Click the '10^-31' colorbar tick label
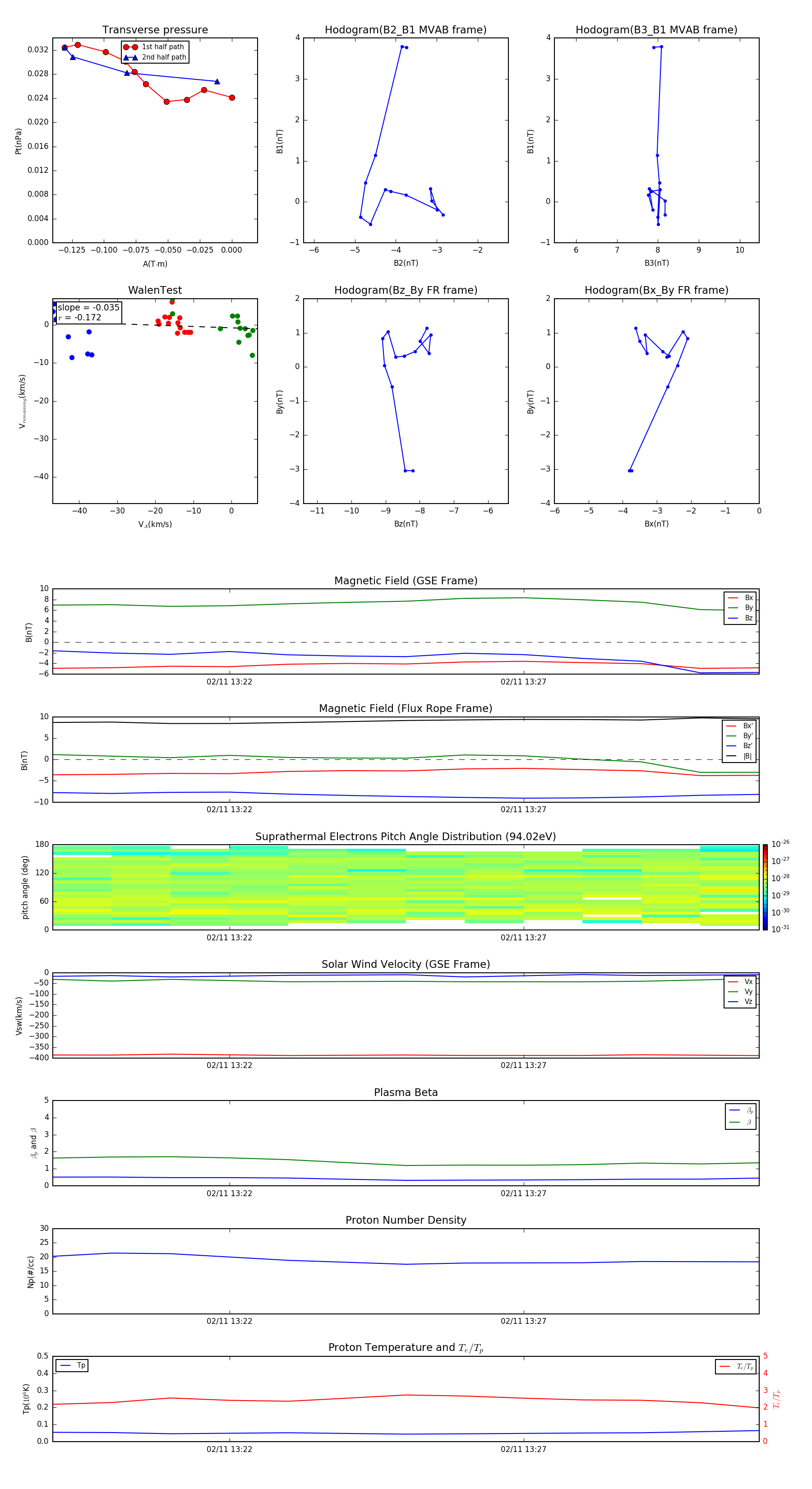This screenshot has height=1489, width=812. (780, 929)
